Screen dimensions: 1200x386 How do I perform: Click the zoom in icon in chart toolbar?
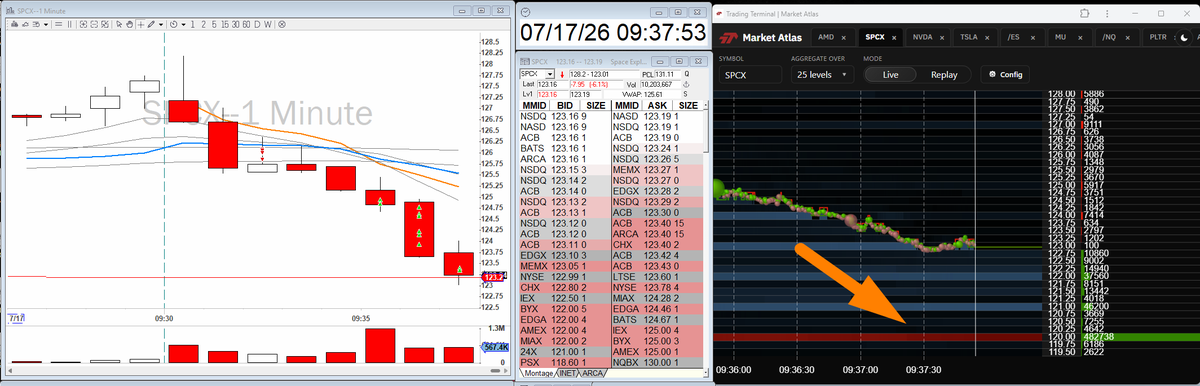[83, 25]
